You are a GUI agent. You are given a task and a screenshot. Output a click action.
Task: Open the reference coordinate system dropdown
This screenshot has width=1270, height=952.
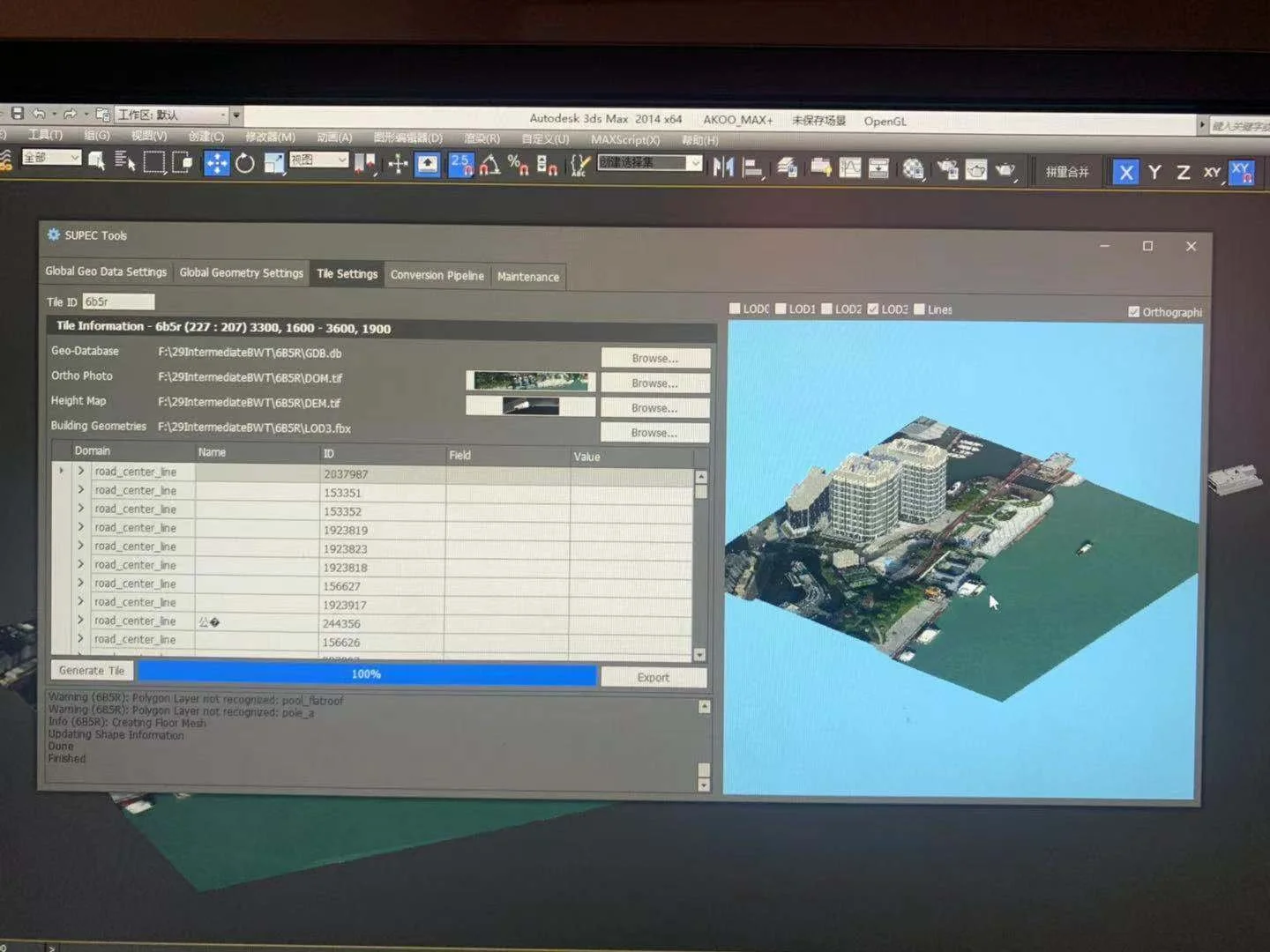(x=319, y=160)
